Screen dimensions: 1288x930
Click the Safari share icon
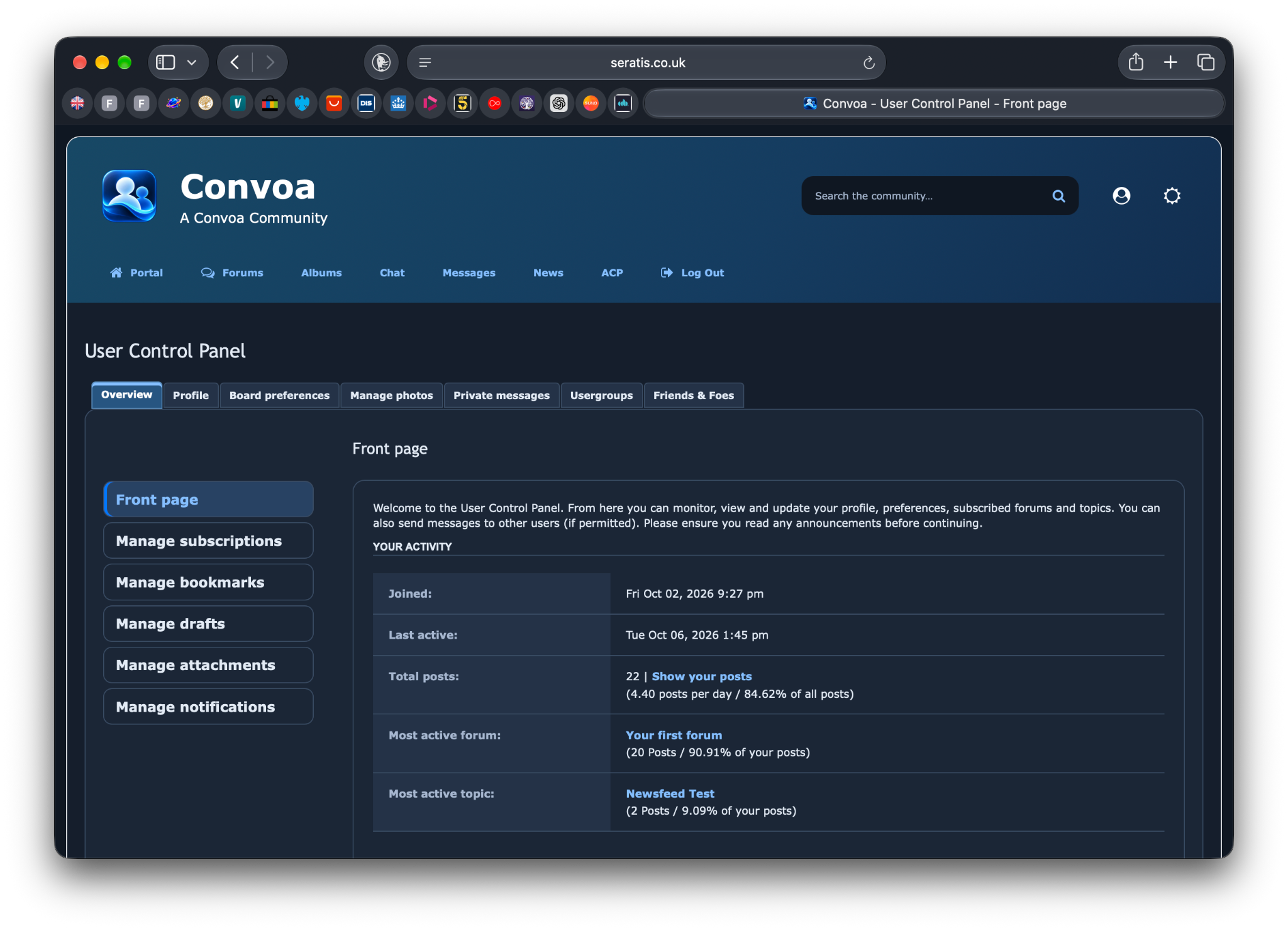click(1136, 62)
